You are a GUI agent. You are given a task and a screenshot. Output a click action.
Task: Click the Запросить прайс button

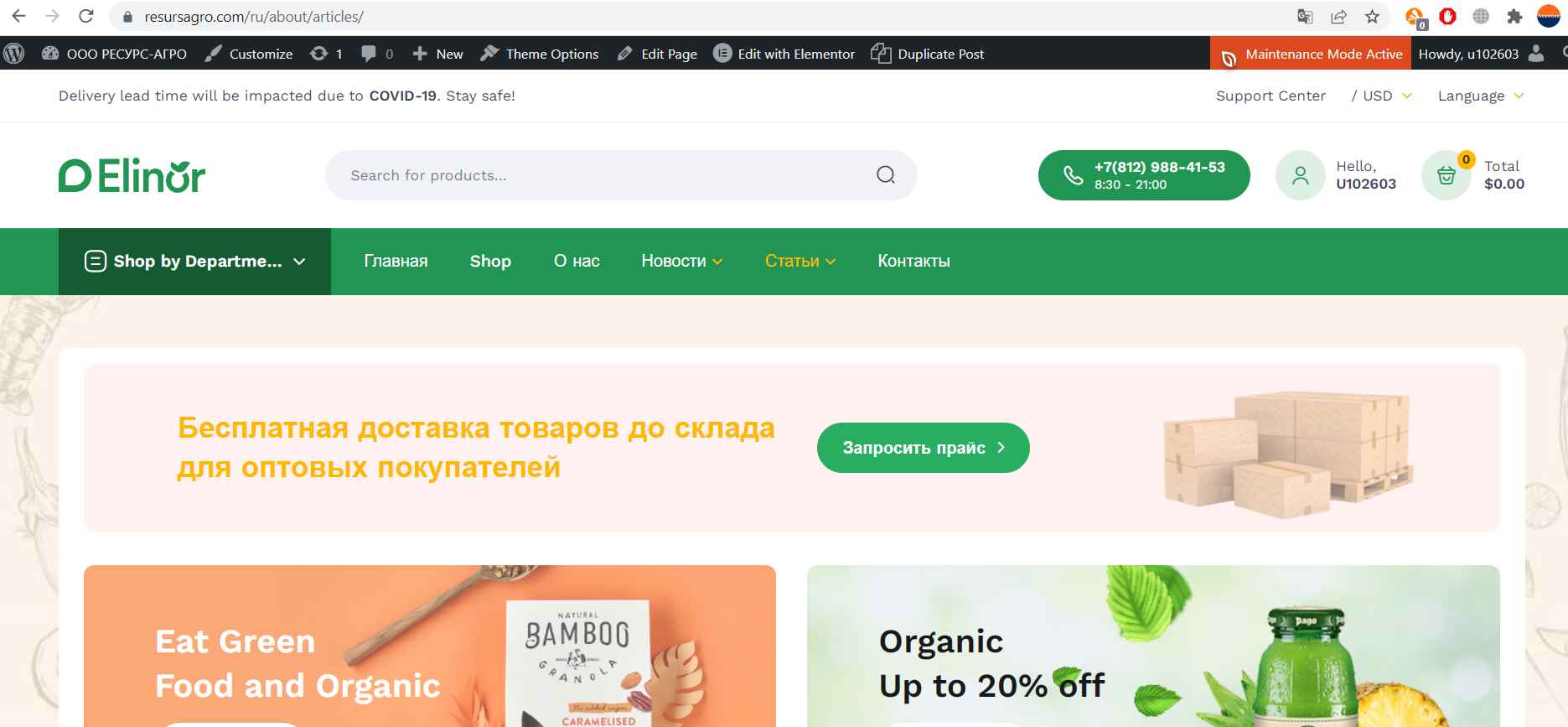pyautogui.click(x=924, y=448)
